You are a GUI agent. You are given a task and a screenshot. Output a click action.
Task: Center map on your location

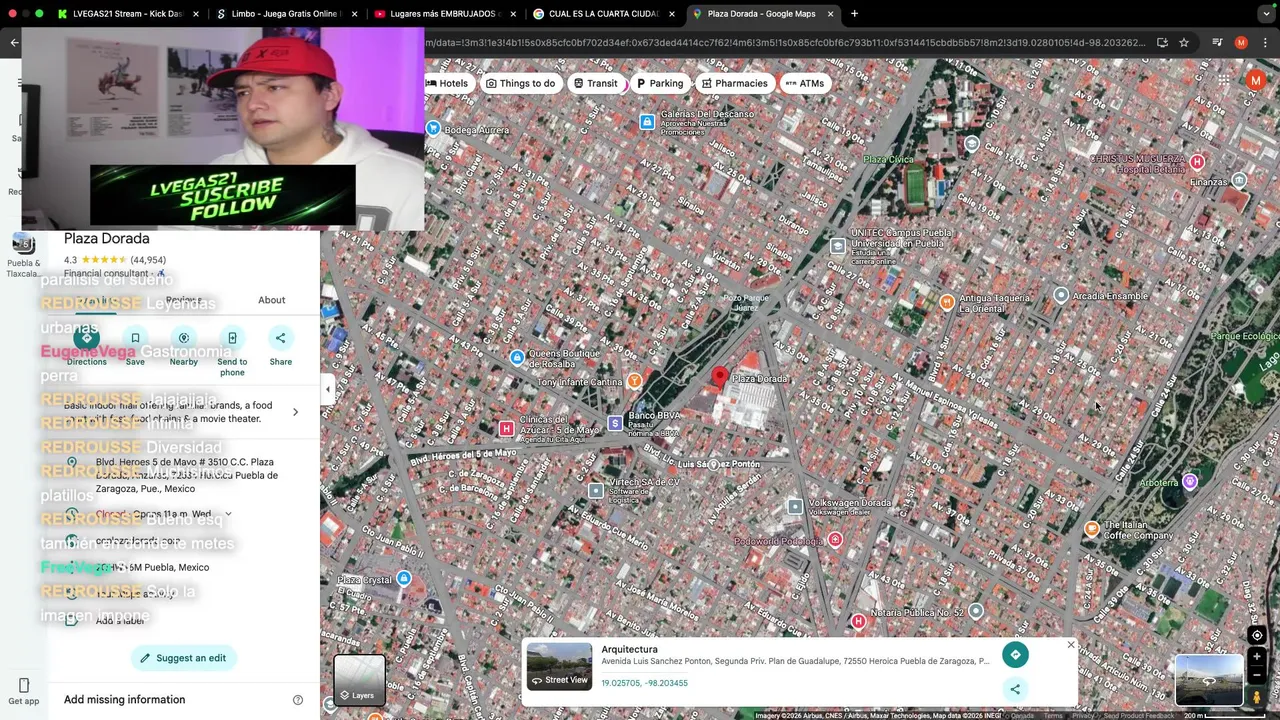point(1257,635)
